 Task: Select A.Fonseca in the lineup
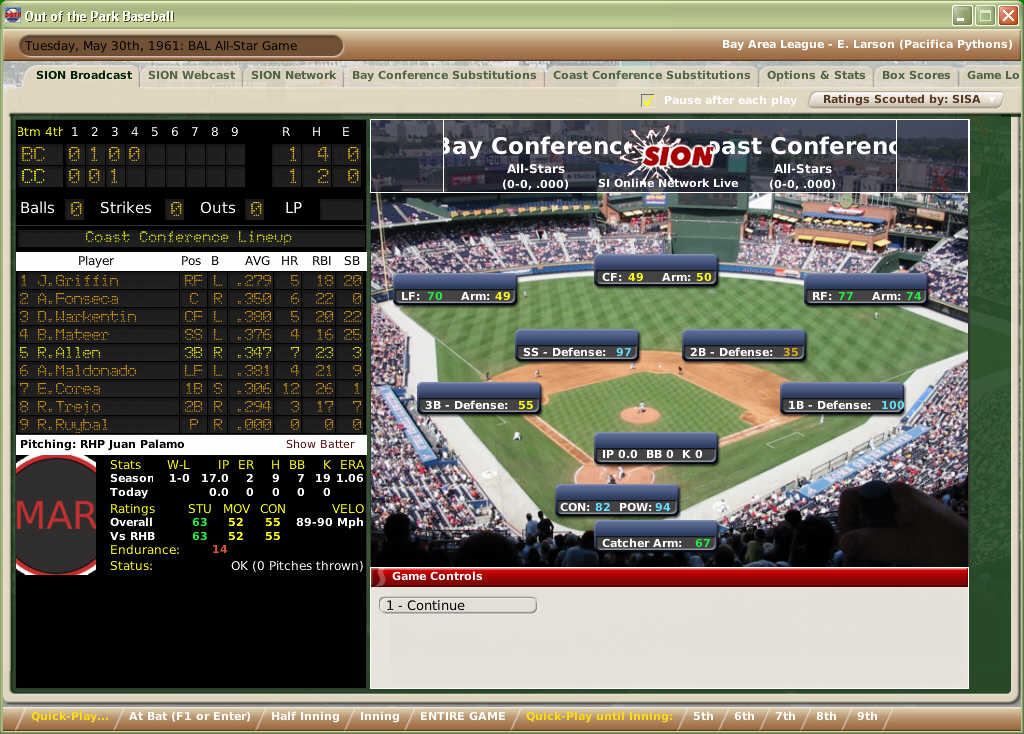tap(191, 299)
